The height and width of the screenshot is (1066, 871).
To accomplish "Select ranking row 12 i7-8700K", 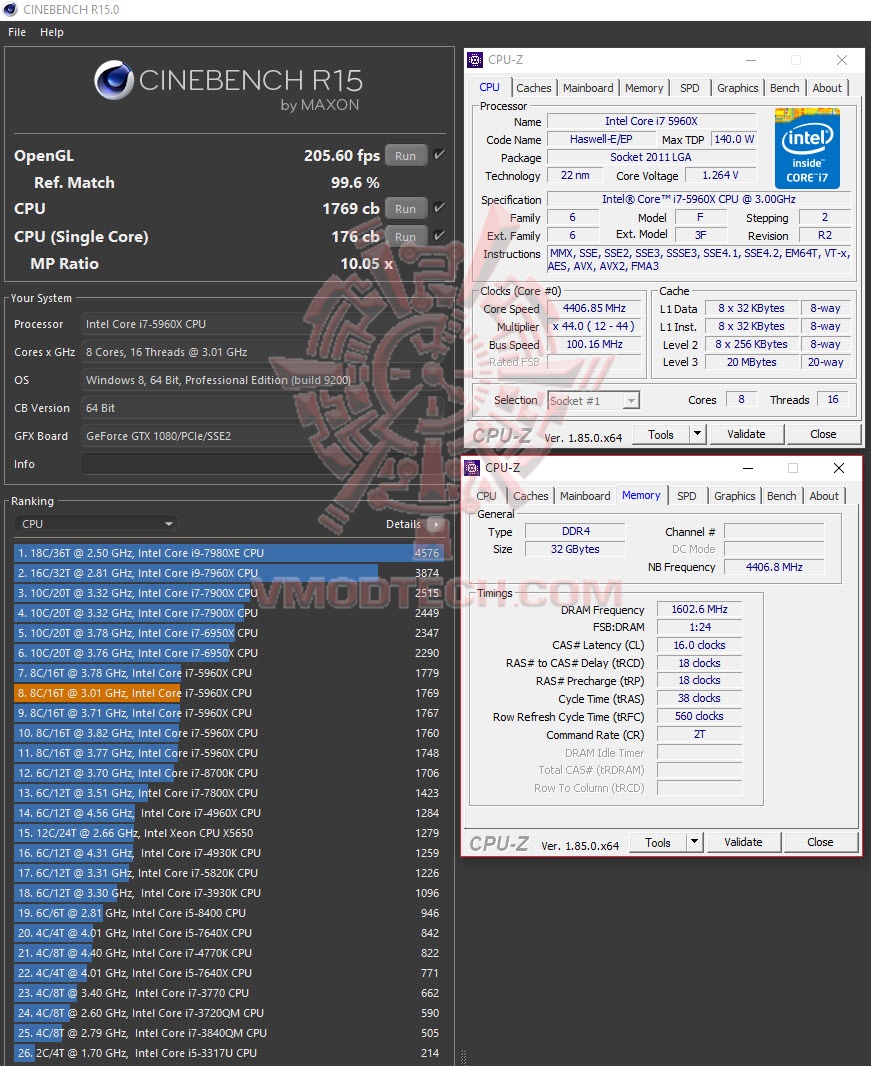I will click(x=229, y=773).
